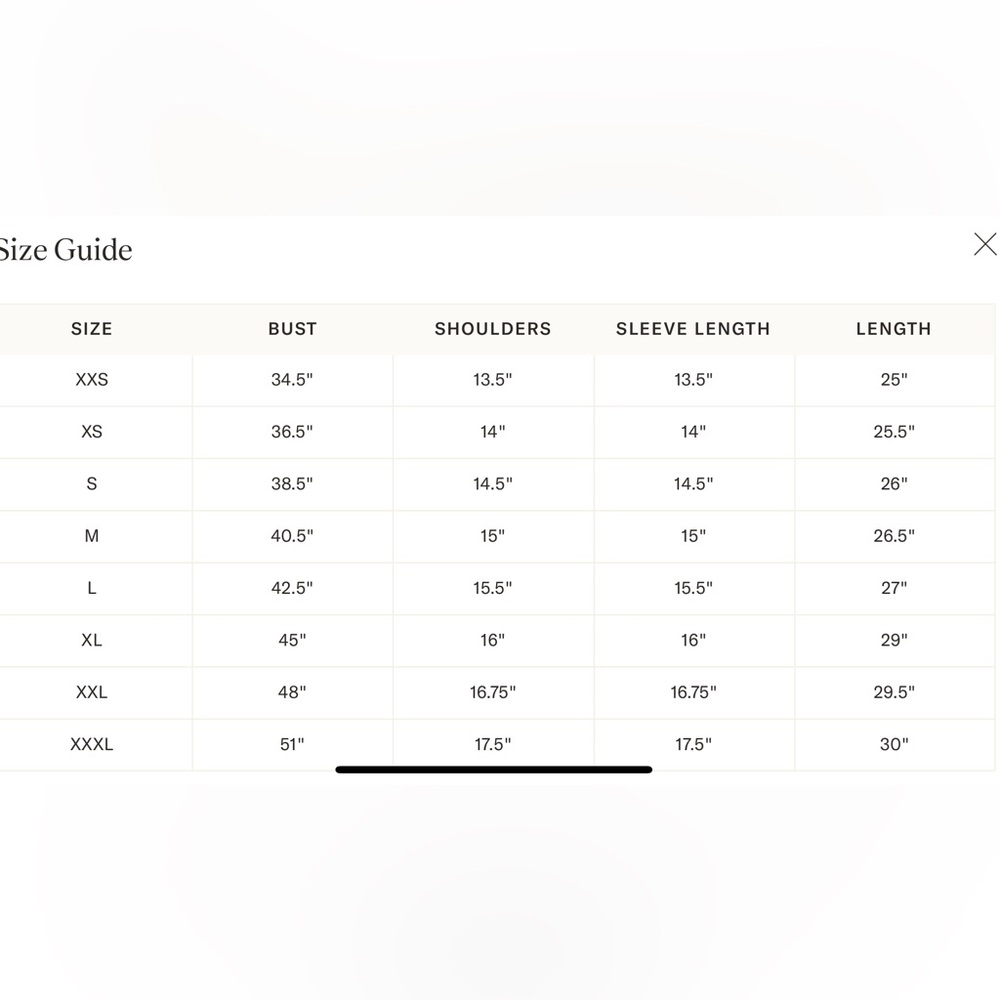Click the 15.5" sleeve length for L
The height and width of the screenshot is (1000, 1000).
coord(693,588)
